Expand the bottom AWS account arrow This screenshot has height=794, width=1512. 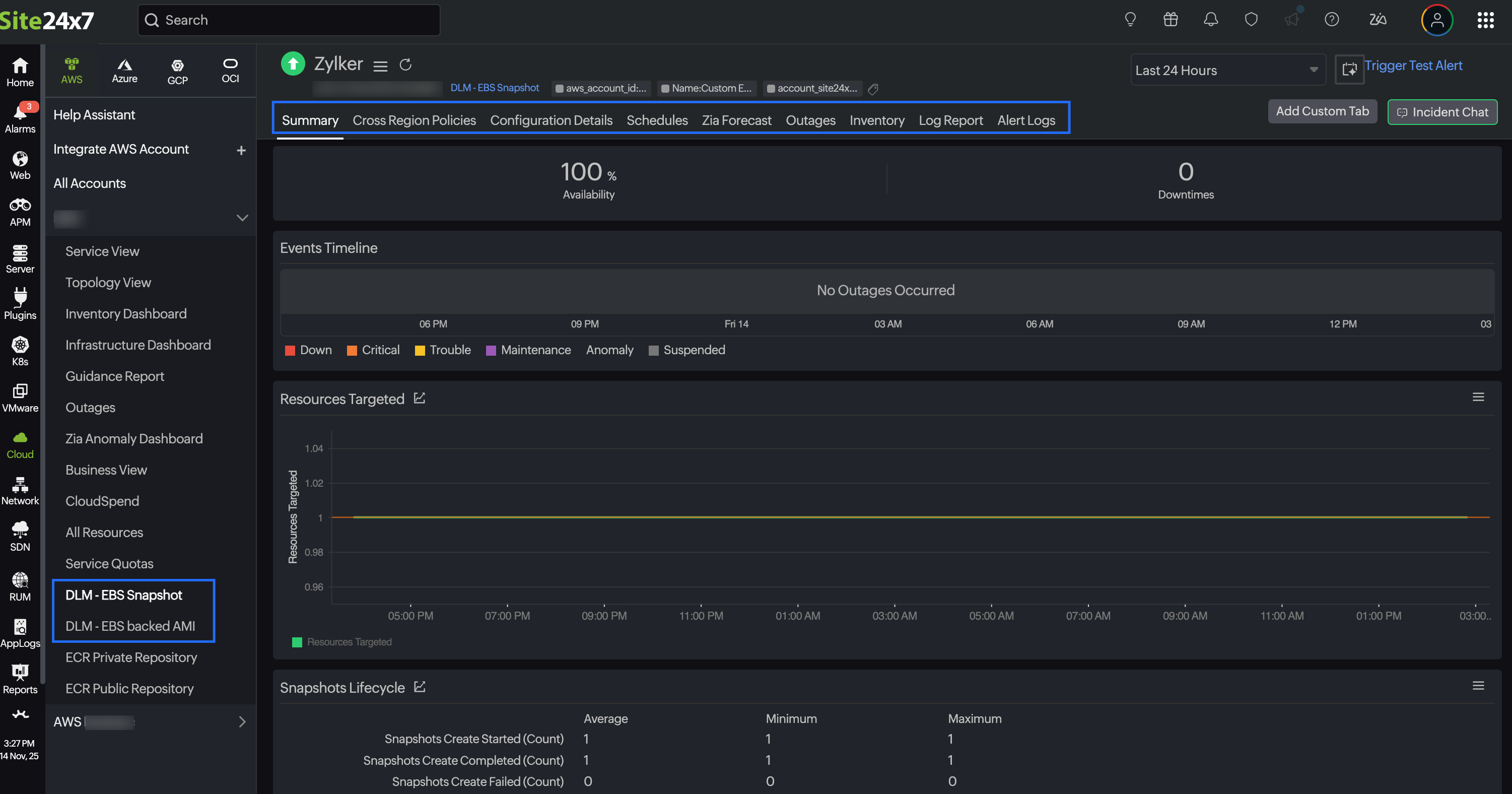click(x=242, y=721)
